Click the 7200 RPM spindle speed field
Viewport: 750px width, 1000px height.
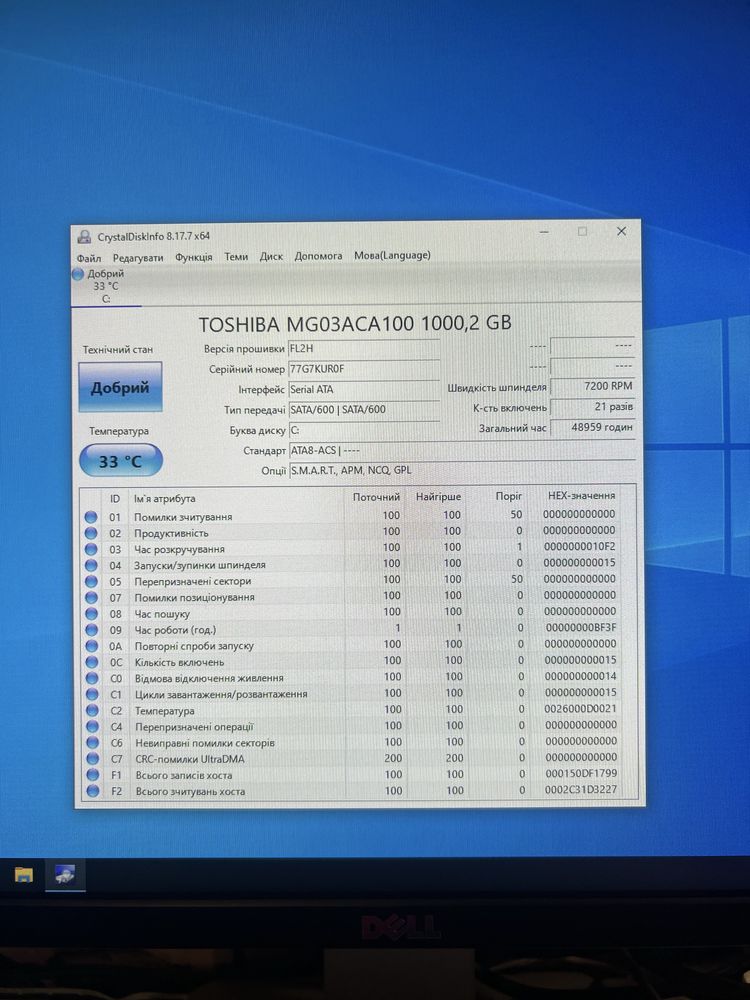pyautogui.click(x=592, y=386)
